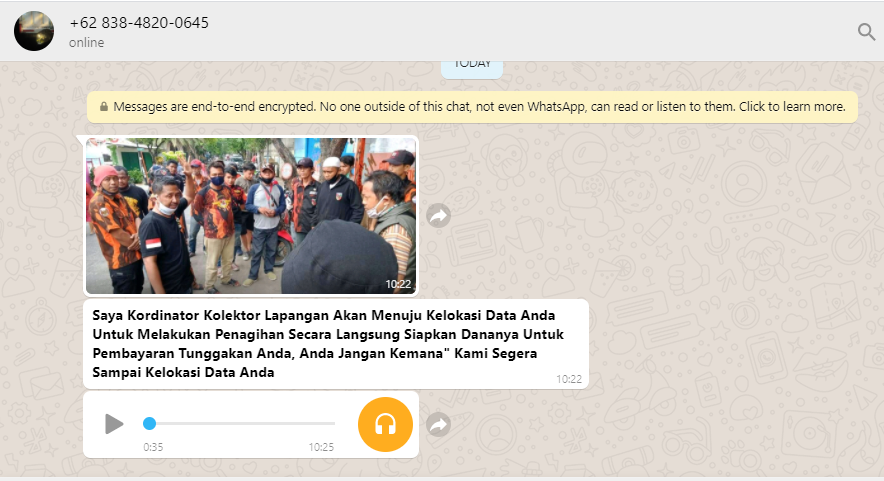Play the voice message
Image resolution: width=884 pixels, height=481 pixels.
[x=114, y=423]
